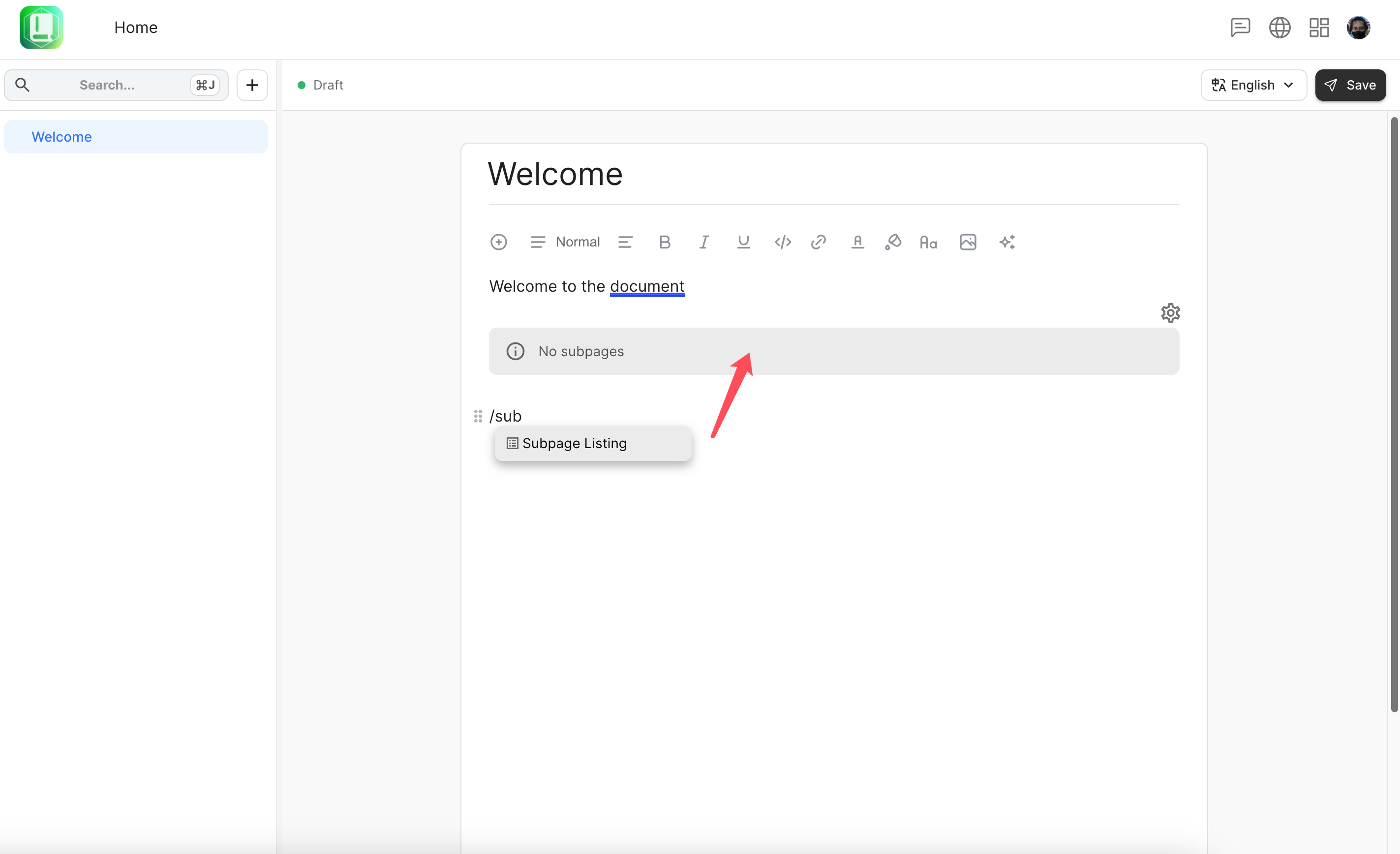Screen dimensions: 1400x854
Task: Expand the Normal text style dropdown
Action: click(565, 242)
